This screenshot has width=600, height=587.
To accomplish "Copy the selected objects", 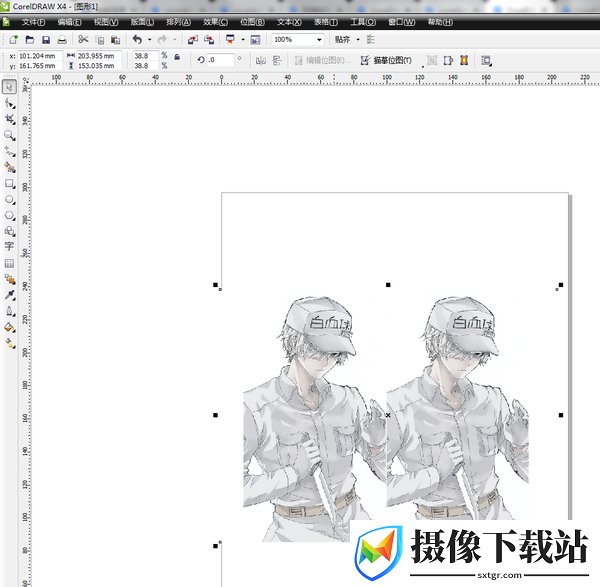I will tap(99, 39).
